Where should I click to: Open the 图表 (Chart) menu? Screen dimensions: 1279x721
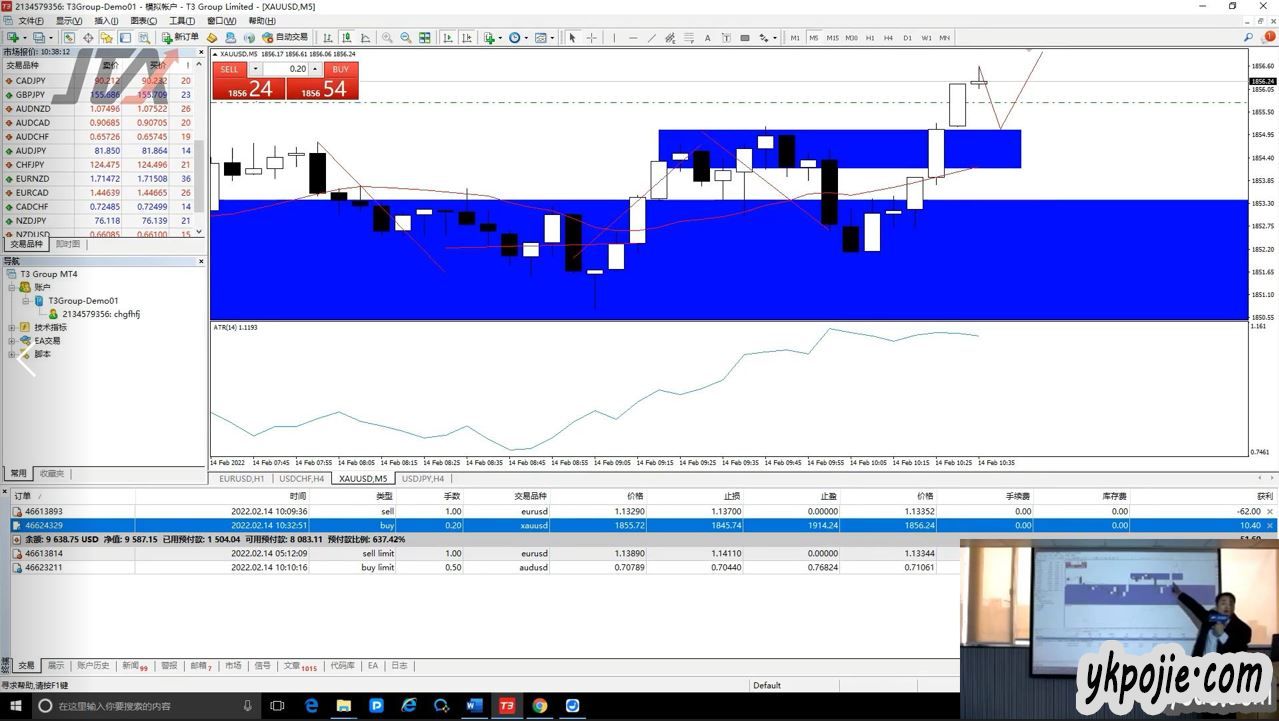[144, 21]
